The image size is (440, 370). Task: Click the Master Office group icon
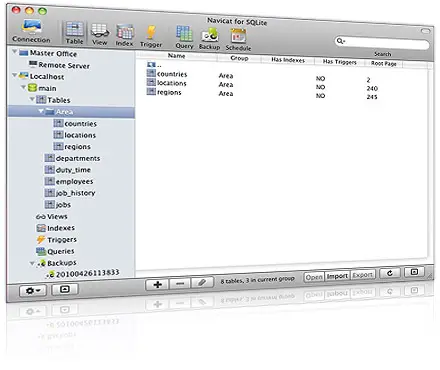(x=23, y=53)
